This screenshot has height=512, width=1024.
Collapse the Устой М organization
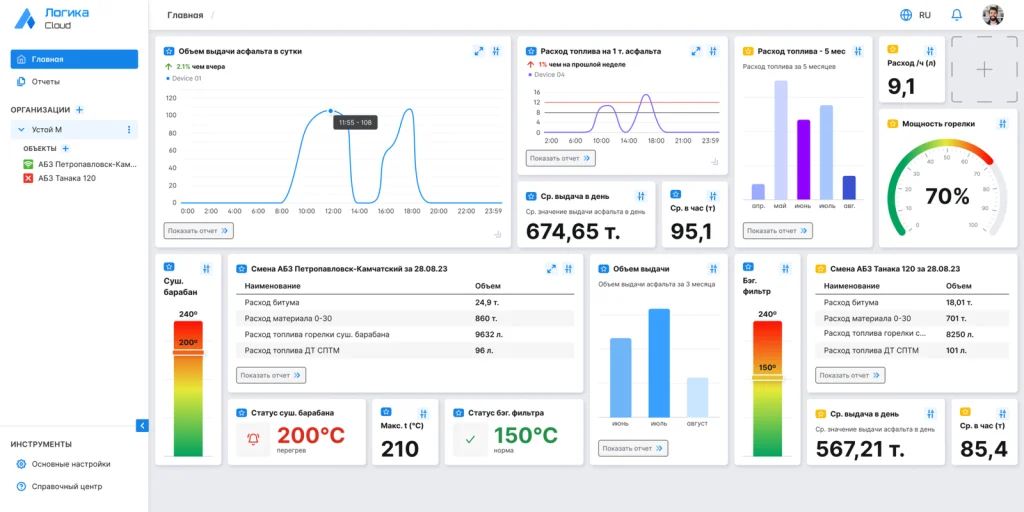(x=21, y=129)
